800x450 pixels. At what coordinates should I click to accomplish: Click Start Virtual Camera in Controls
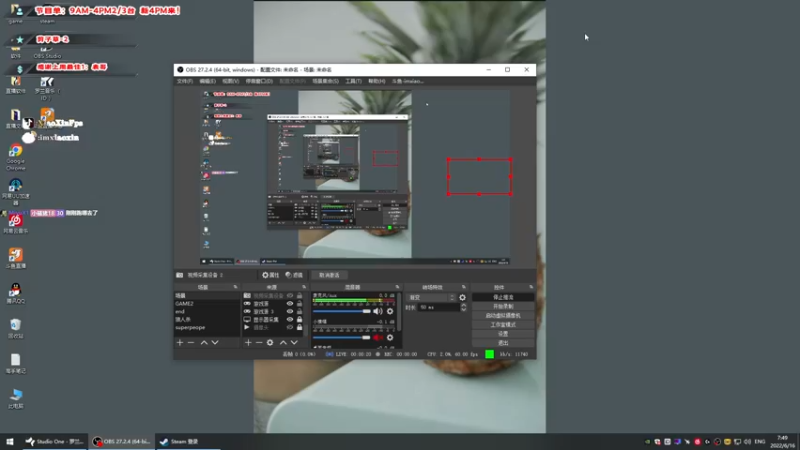pos(503,315)
